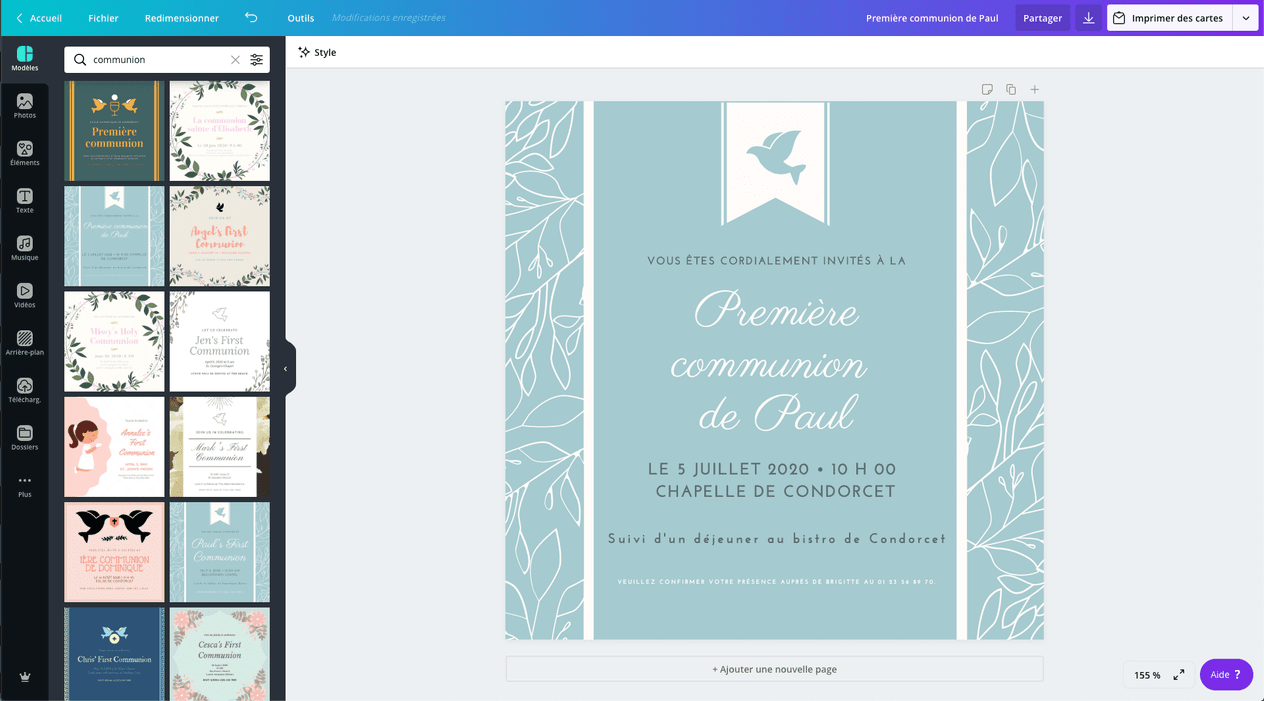1264x701 pixels.
Task: Add a note with the notes icon
Action: point(987,89)
